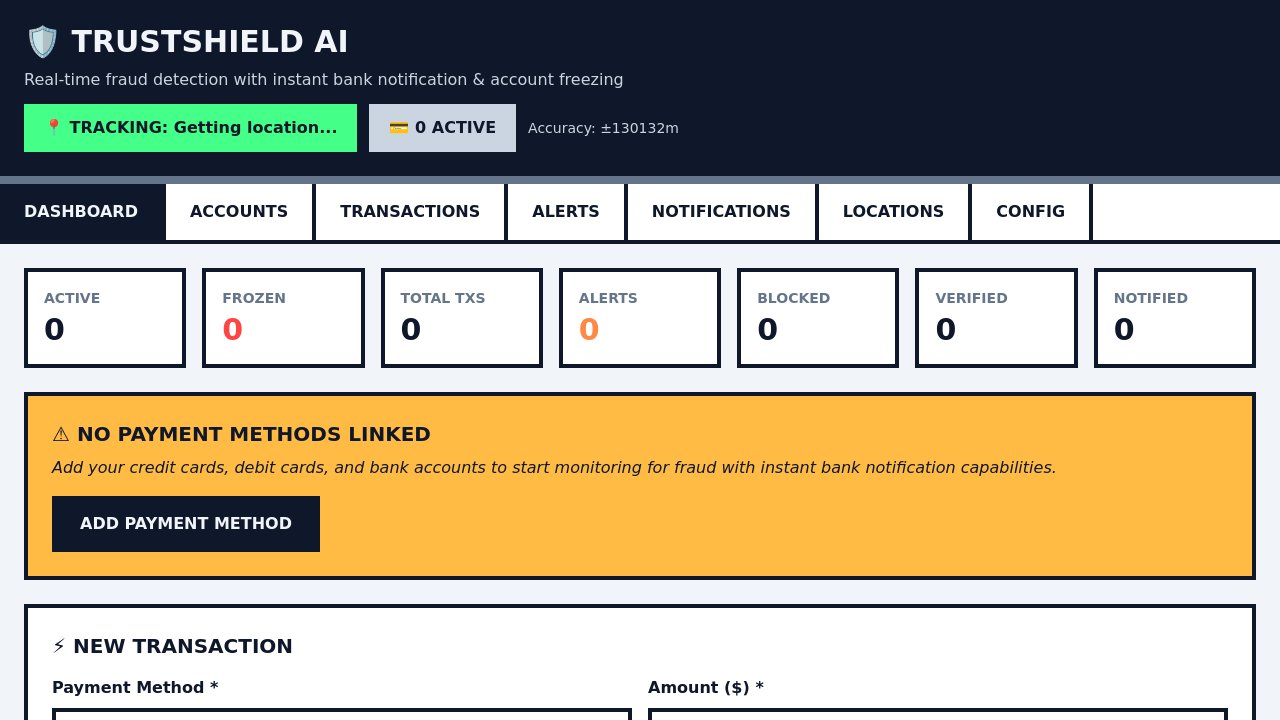
Task: Click the Payment Method field label
Action: tap(135, 688)
